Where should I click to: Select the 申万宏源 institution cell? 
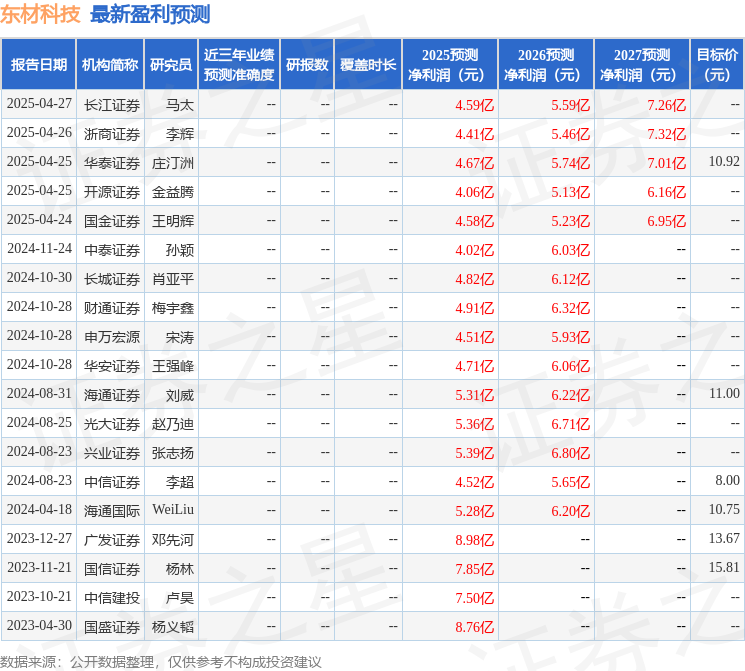(112, 337)
